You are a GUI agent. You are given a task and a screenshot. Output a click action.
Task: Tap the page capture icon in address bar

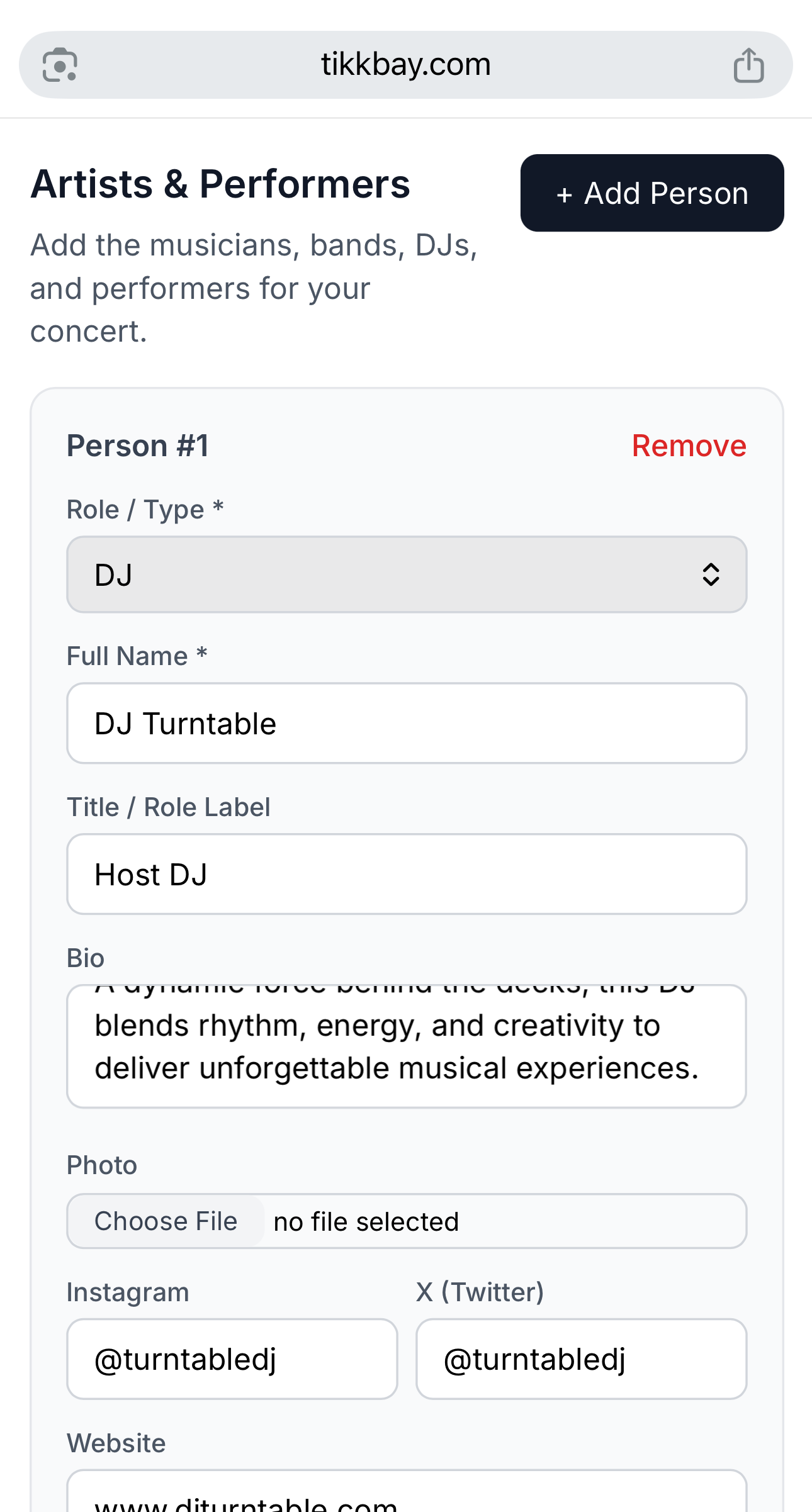(60, 65)
